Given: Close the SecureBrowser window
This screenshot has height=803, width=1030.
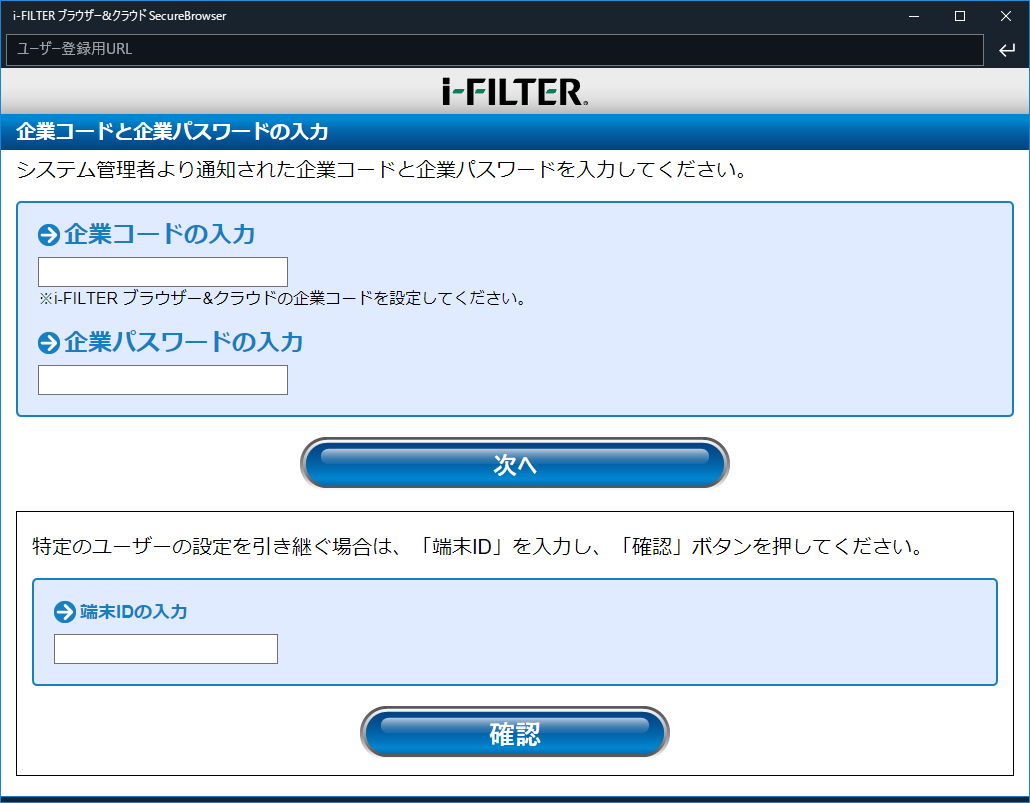Looking at the screenshot, I should tap(1005, 16).
